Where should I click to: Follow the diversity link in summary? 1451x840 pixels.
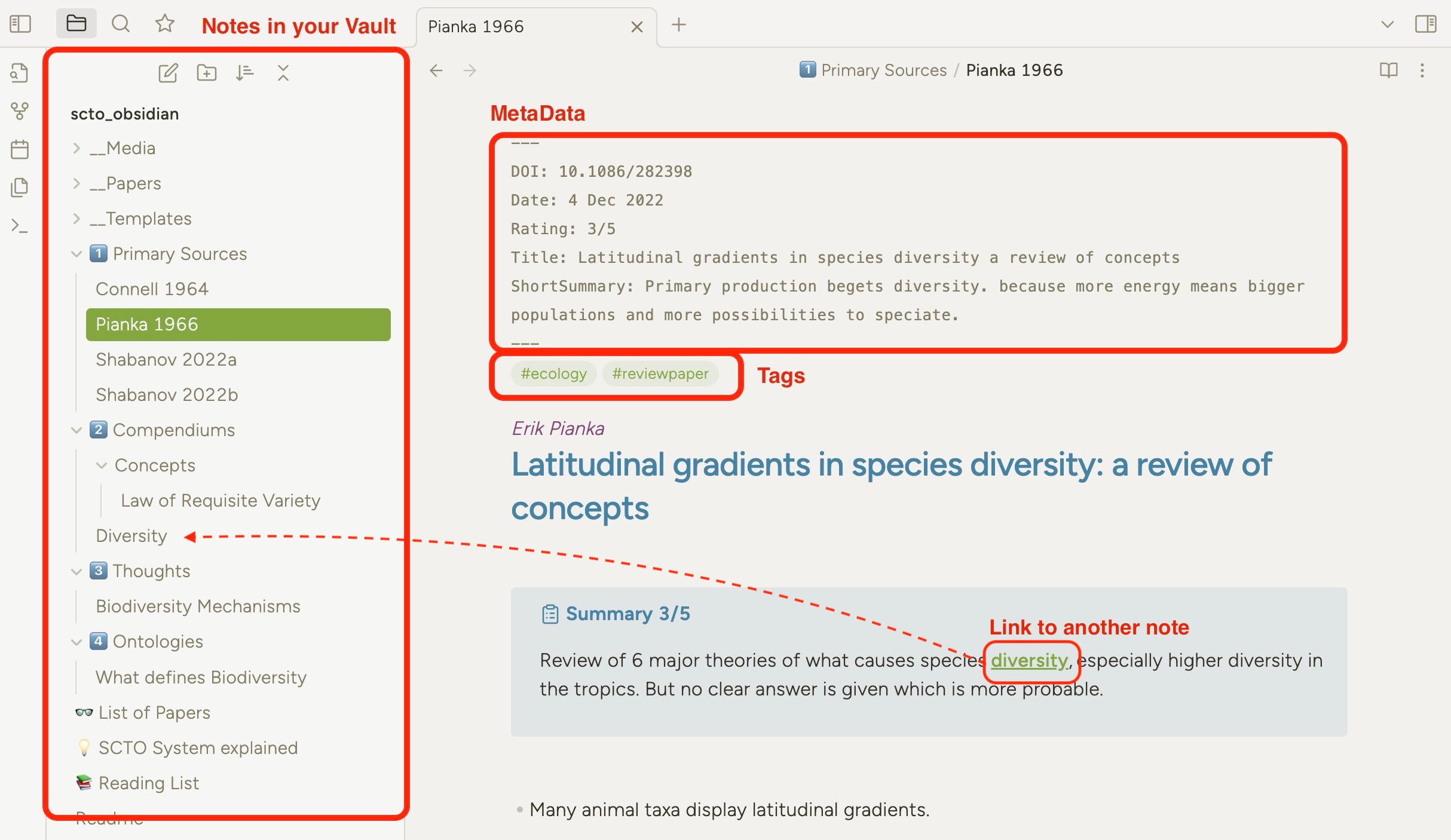[x=1029, y=661]
